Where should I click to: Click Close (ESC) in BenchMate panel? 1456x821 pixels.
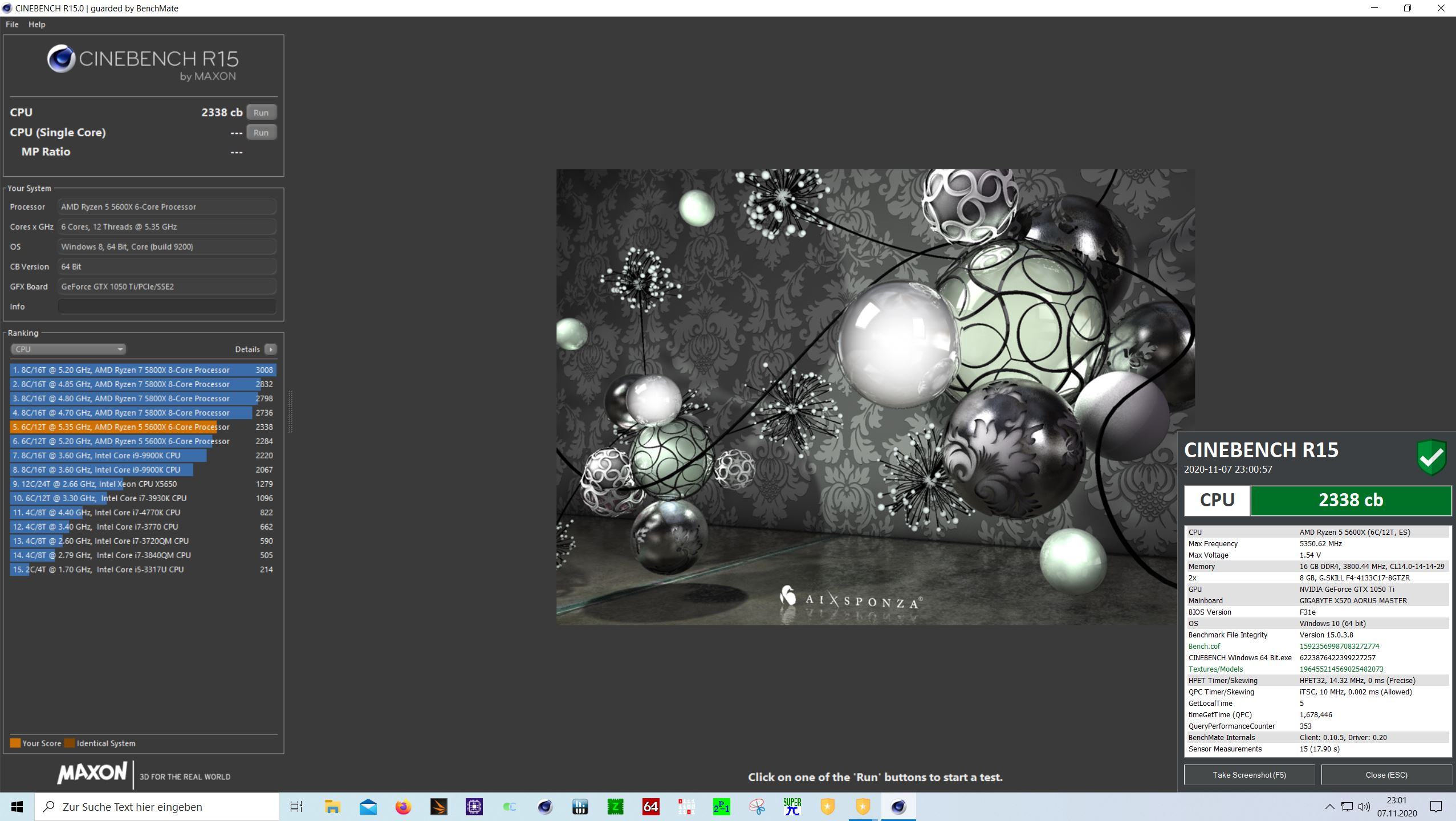coord(1386,775)
